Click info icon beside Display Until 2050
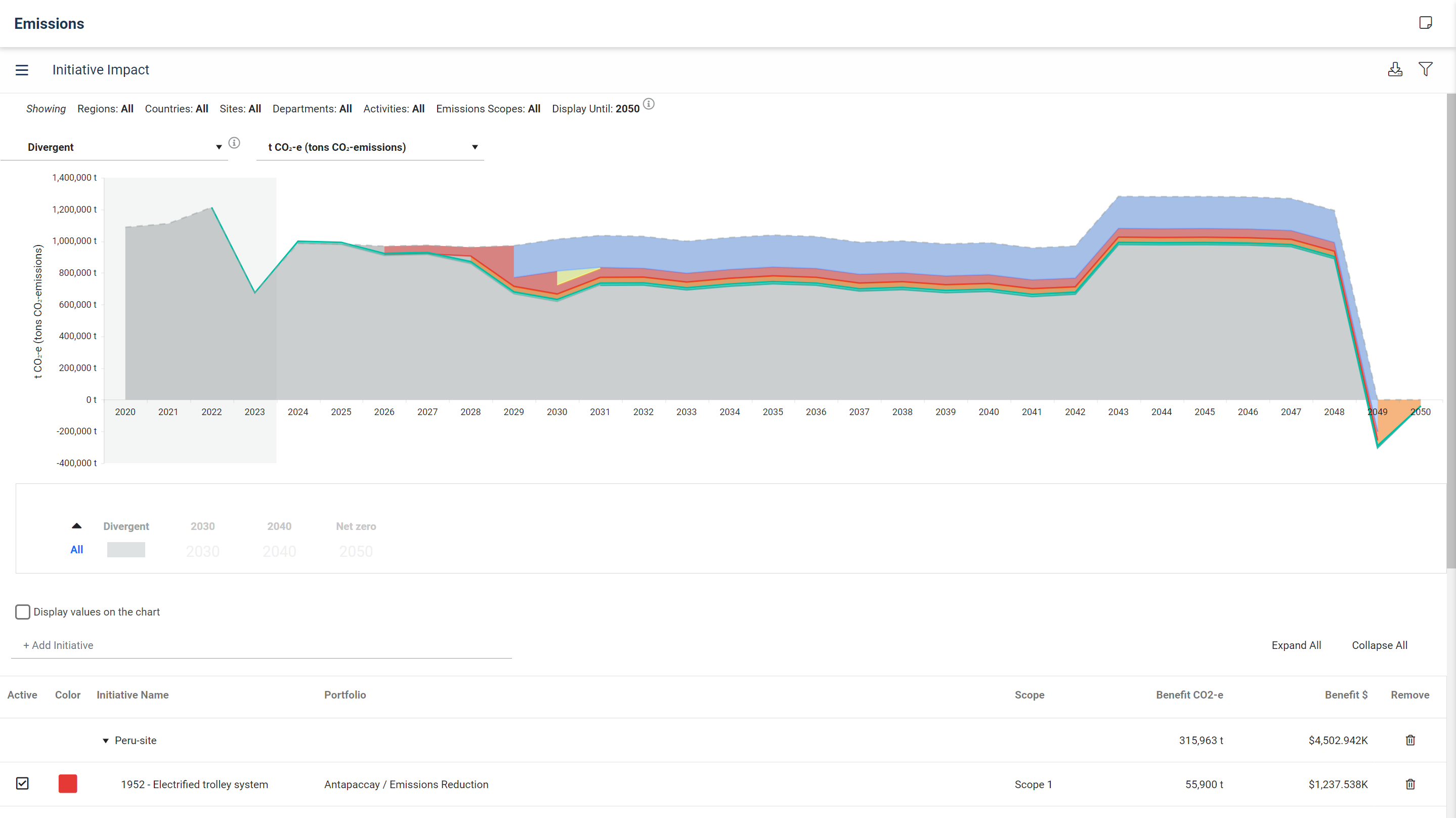Screen dimensions: 1456x818 click(649, 104)
